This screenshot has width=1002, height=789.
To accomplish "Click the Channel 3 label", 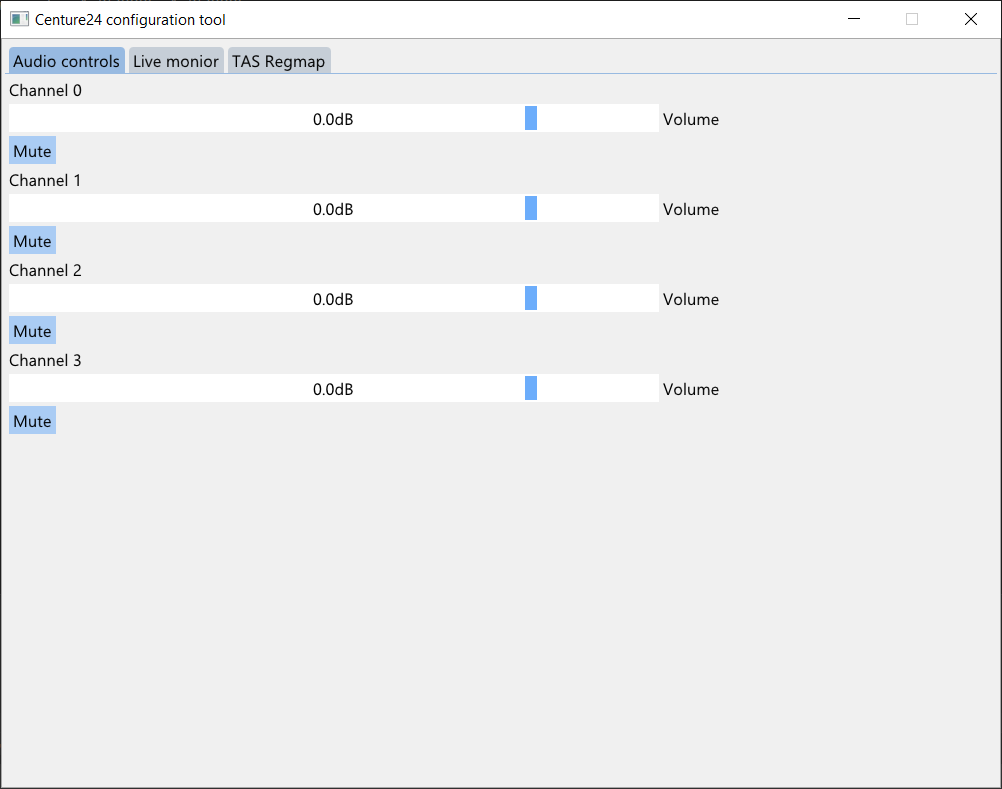I will 45,361.
